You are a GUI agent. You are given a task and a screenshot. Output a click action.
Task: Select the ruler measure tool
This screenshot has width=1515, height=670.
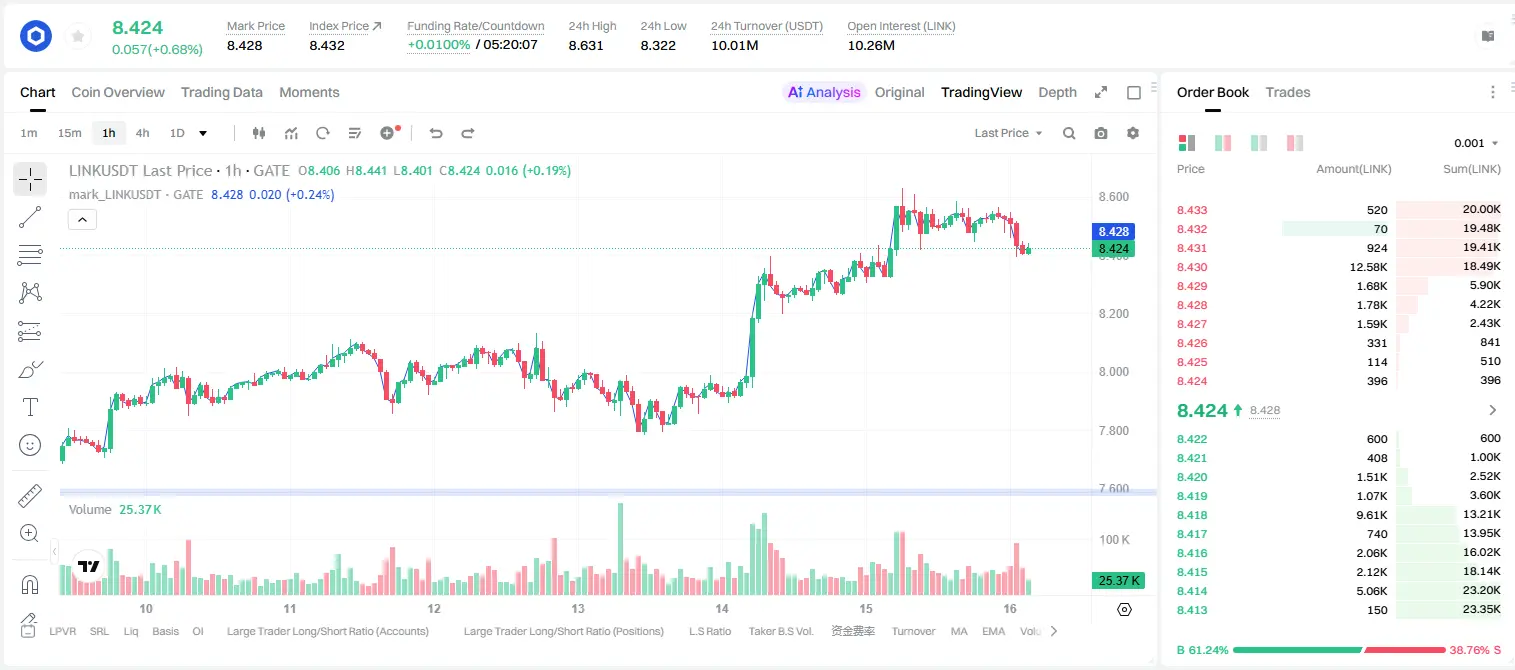point(30,495)
